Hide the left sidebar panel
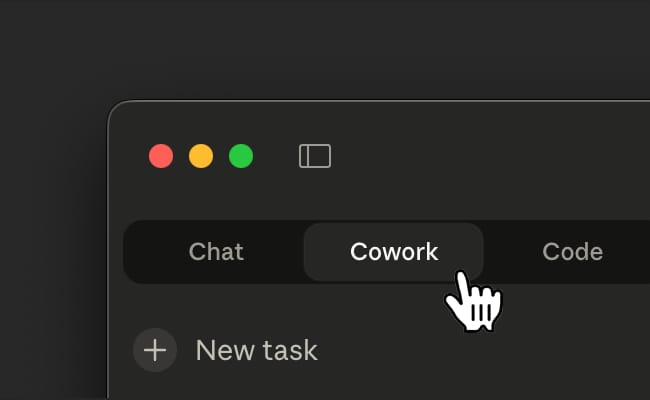Screen dimensions: 650x400 point(315,156)
